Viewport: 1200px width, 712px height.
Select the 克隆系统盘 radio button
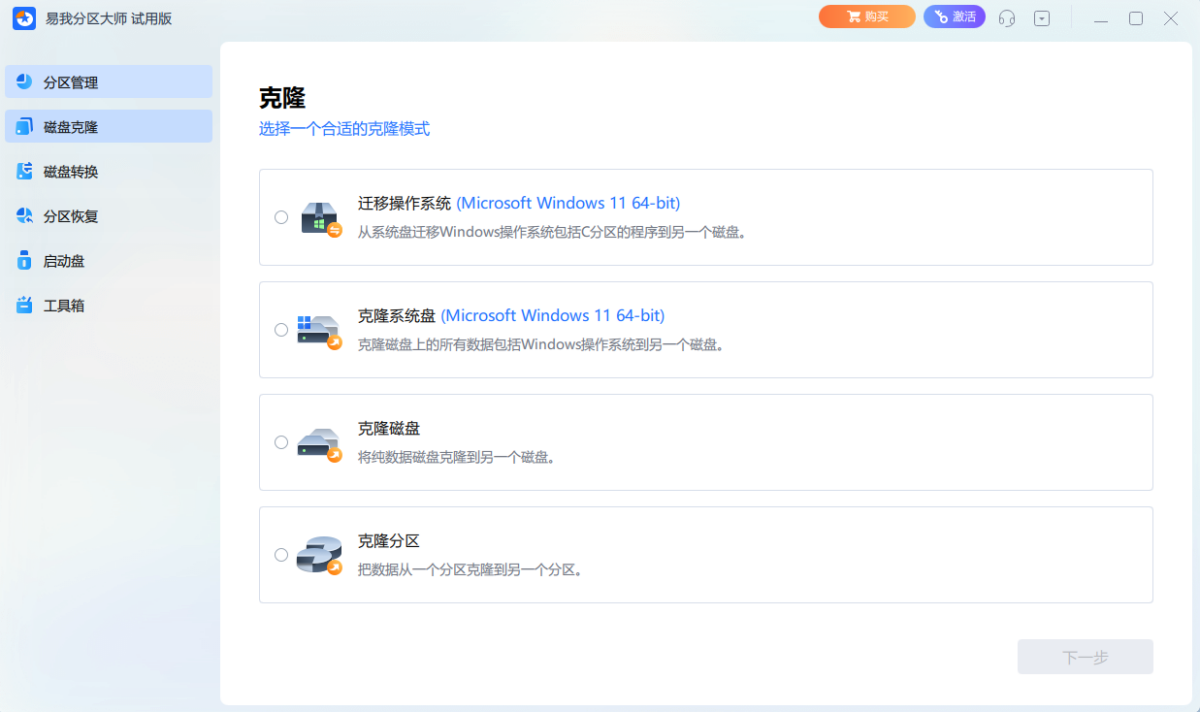point(281,330)
